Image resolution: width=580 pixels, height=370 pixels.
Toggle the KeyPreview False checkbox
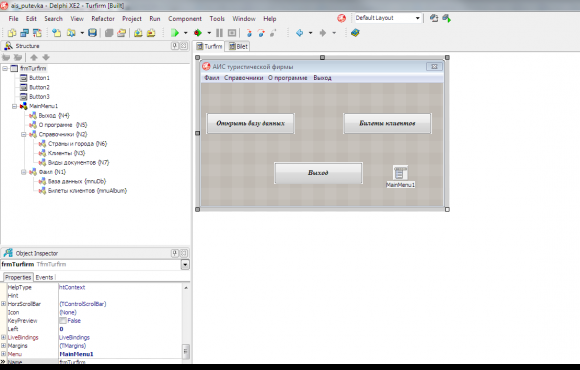63,320
